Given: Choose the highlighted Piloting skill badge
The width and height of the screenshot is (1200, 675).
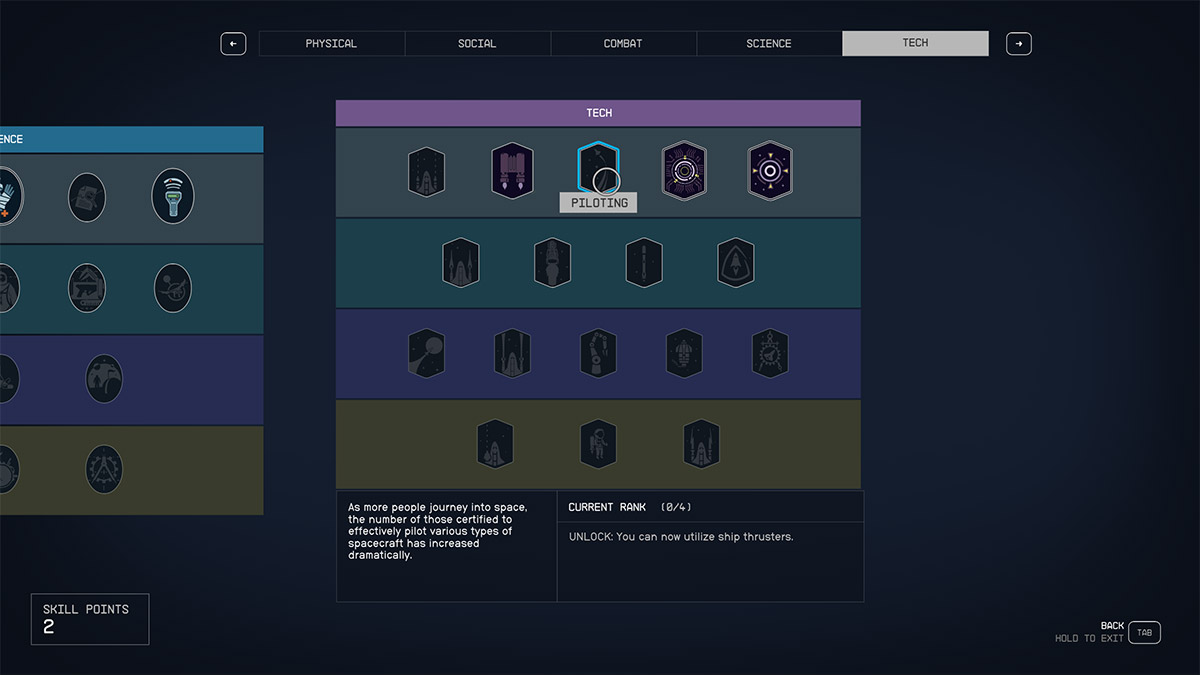Looking at the screenshot, I should [x=598, y=171].
